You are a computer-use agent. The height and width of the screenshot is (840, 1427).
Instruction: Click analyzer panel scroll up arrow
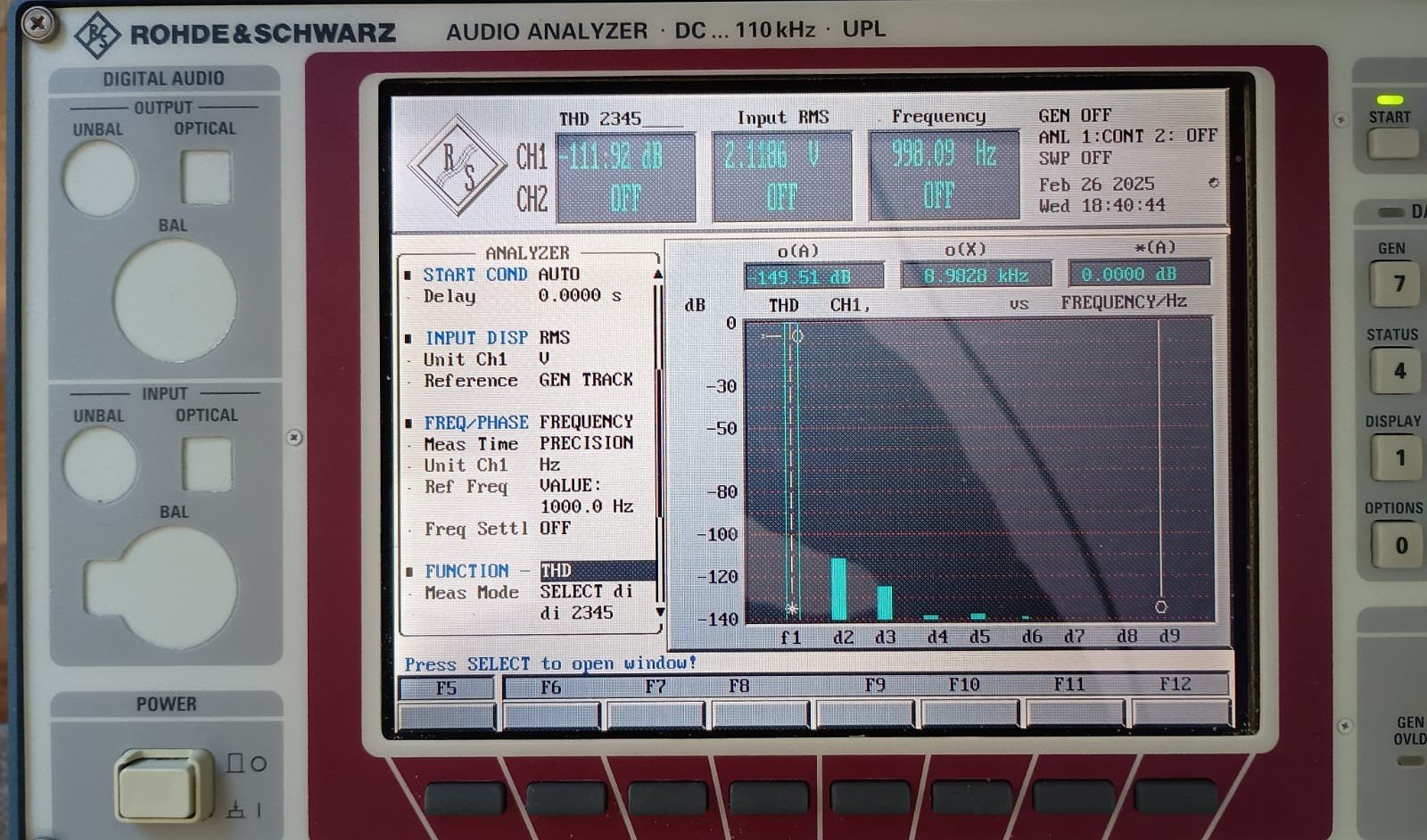658,275
